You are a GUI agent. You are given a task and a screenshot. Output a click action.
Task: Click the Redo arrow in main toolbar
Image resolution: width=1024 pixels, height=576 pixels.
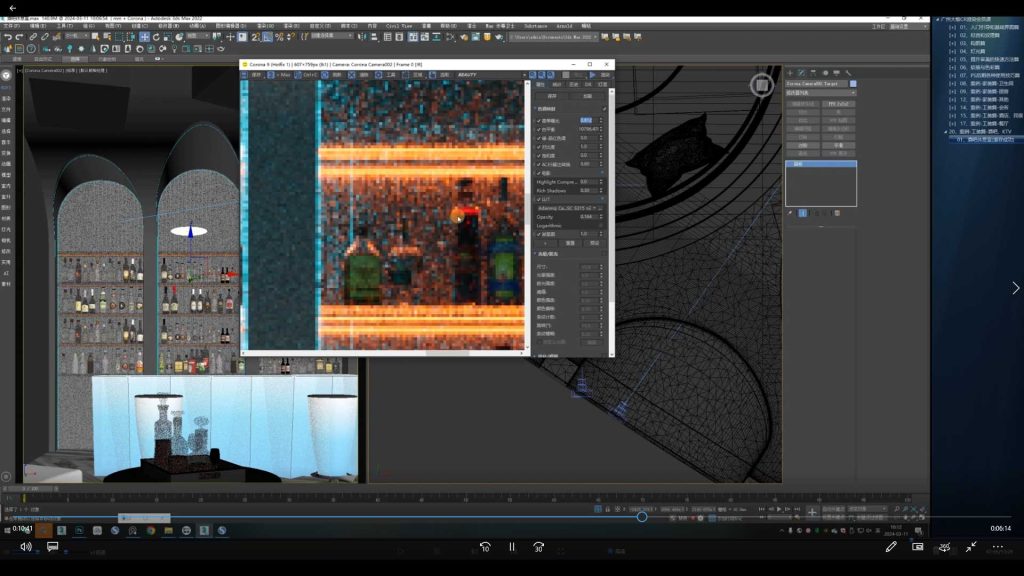pos(20,37)
